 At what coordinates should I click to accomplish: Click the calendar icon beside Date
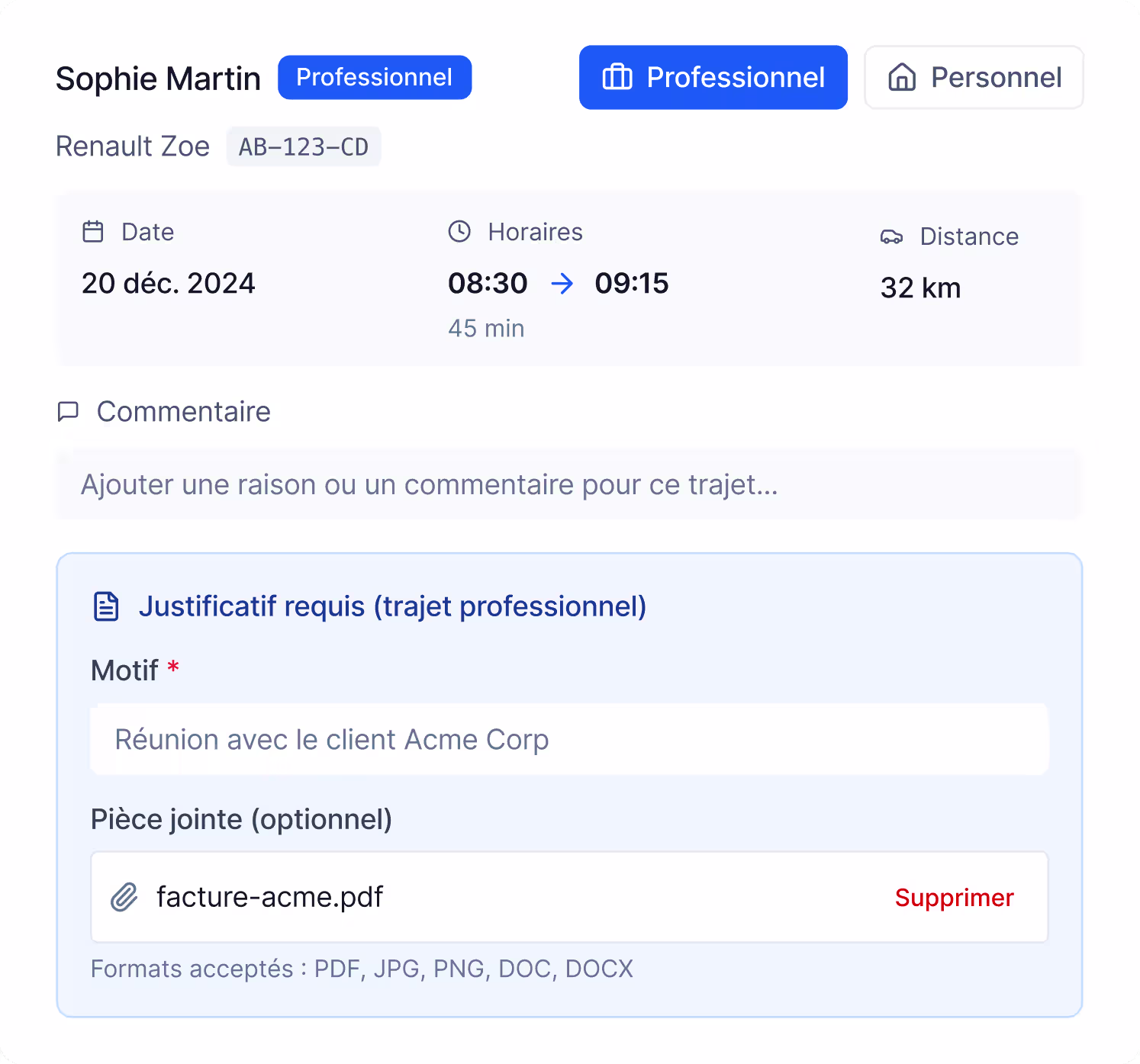93,231
